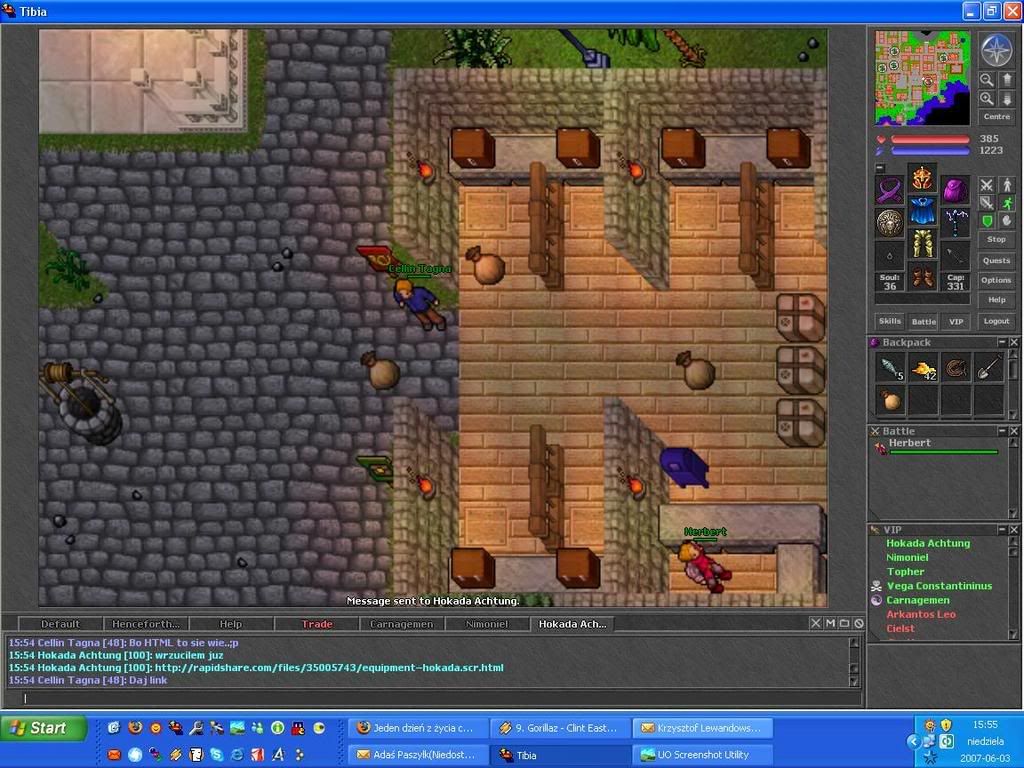Click the leather boots slot
Image resolution: width=1024 pixels, height=768 pixels.
(922, 276)
